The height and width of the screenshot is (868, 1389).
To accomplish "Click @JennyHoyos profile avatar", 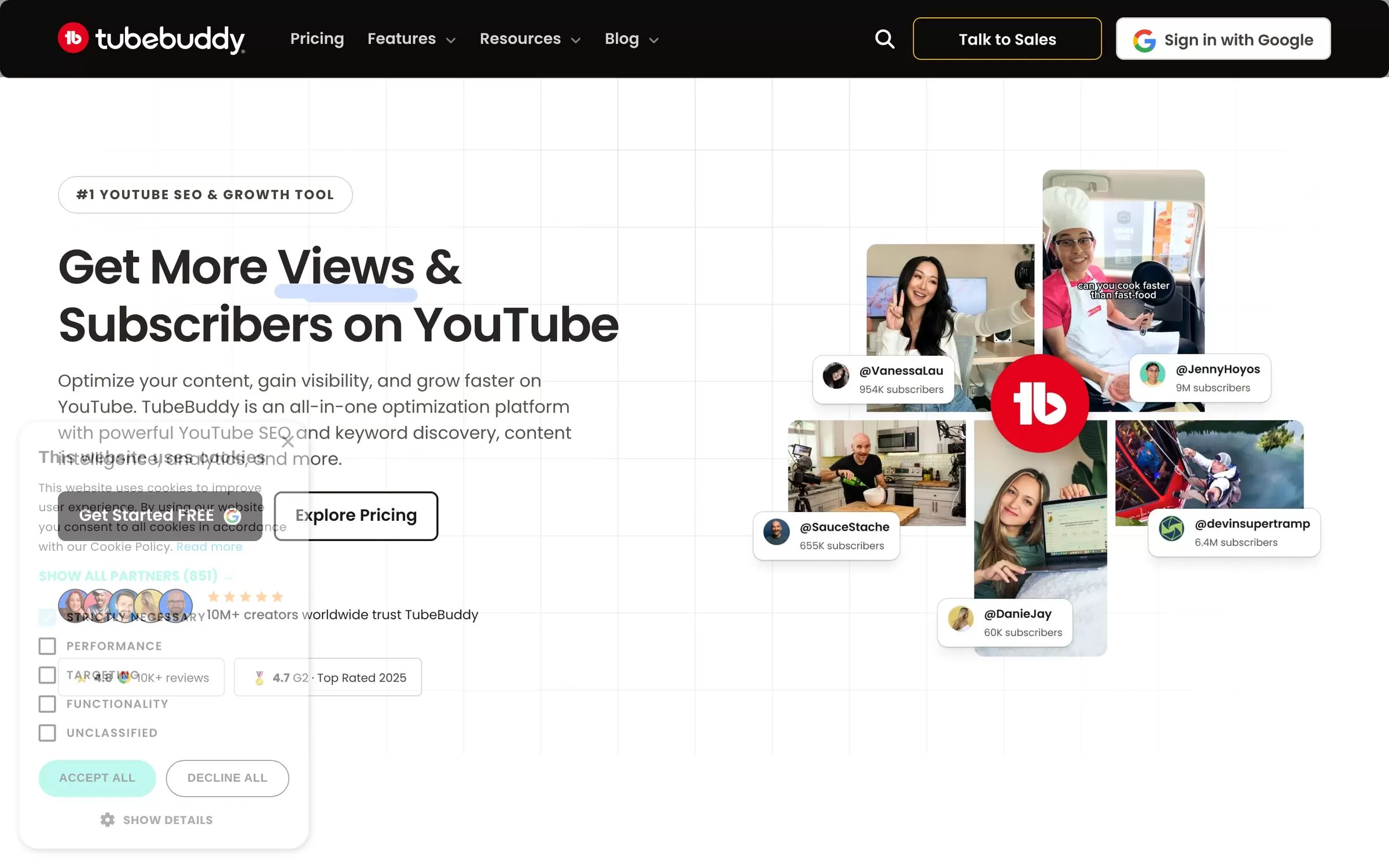I will click(x=1152, y=374).
